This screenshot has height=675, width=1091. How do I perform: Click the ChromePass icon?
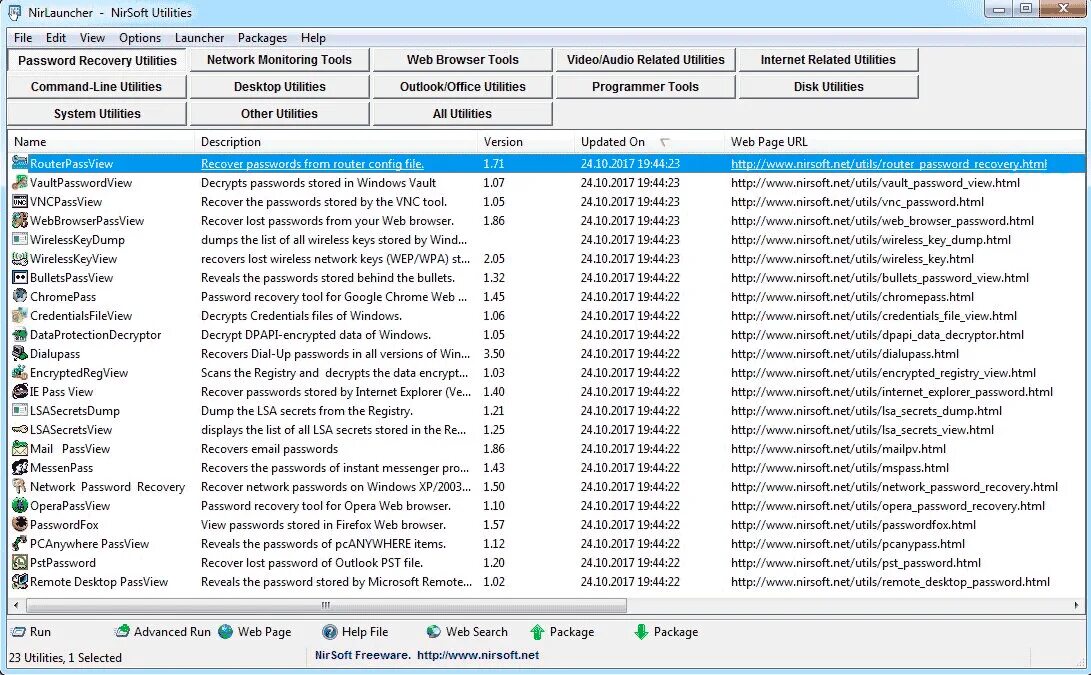click(x=19, y=296)
